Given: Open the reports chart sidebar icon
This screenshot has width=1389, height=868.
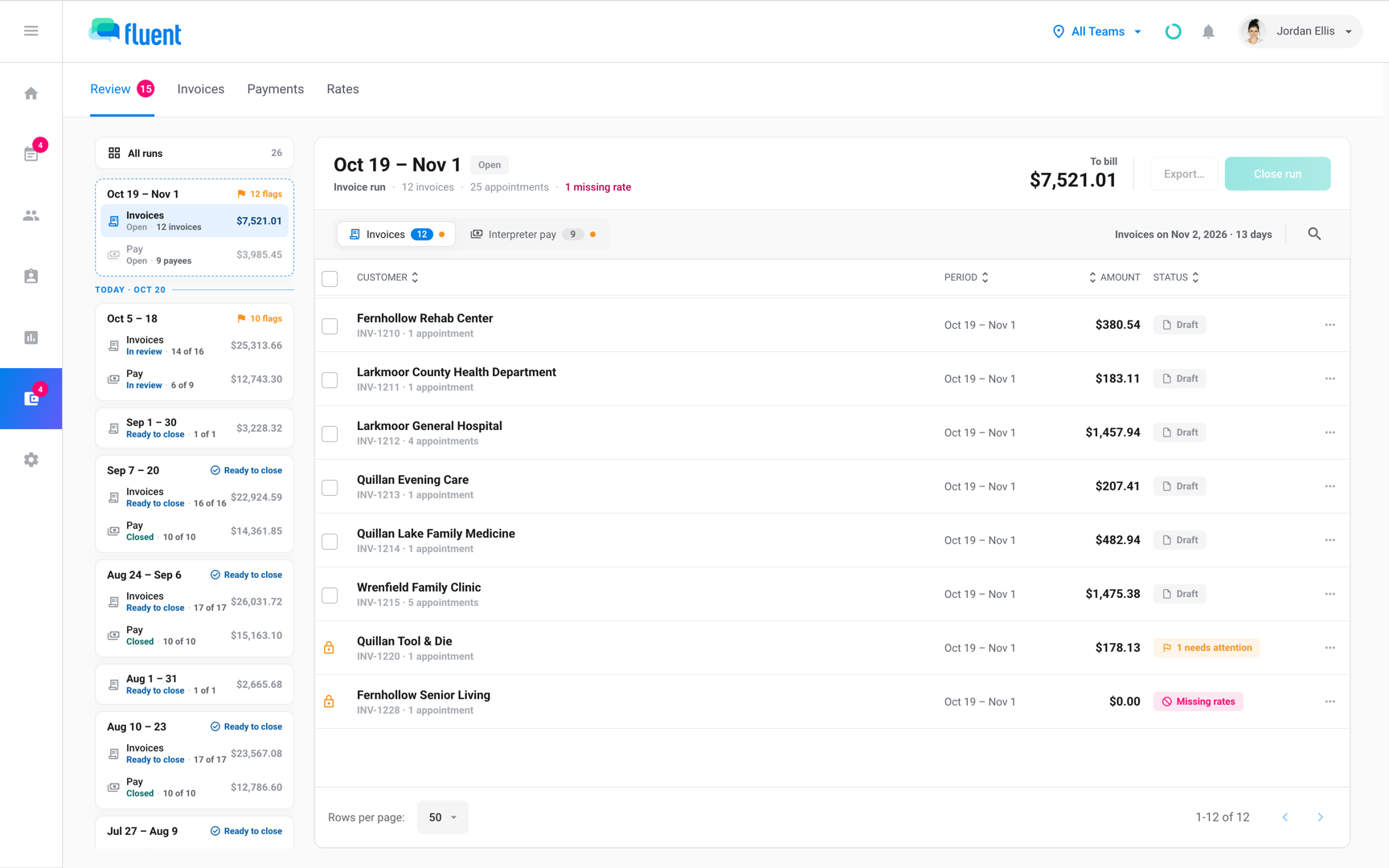Looking at the screenshot, I should pos(31,338).
